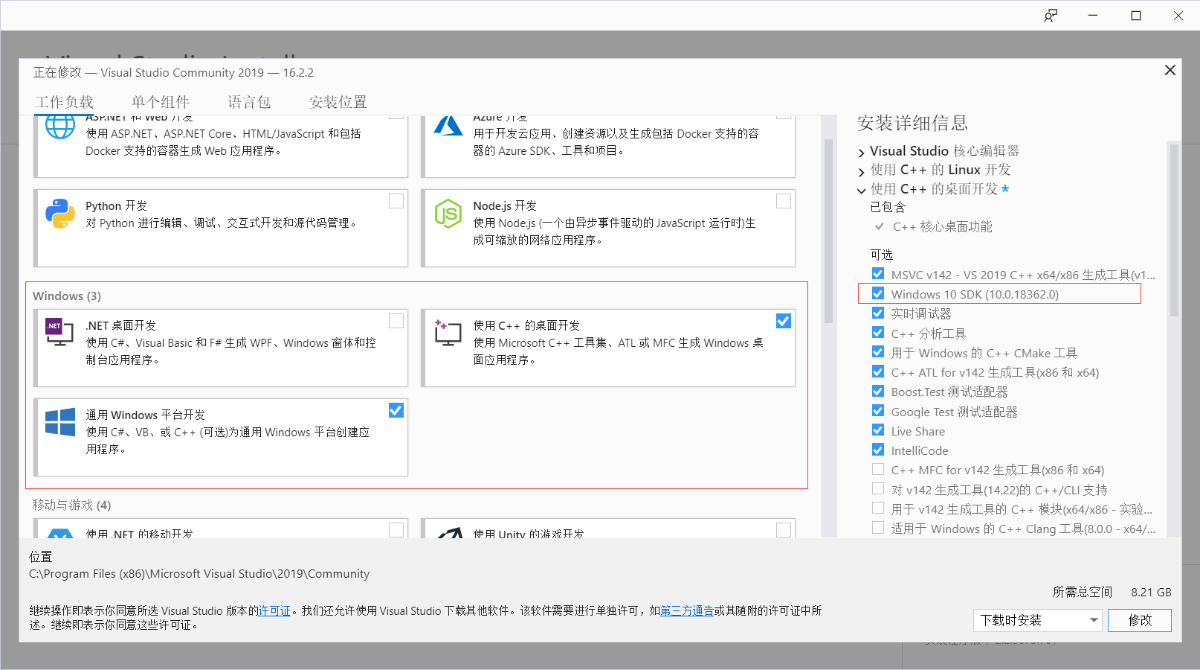This screenshot has height=670, width=1200.
Task: Click the ASP.NET globe workload icon
Action: click(60, 127)
